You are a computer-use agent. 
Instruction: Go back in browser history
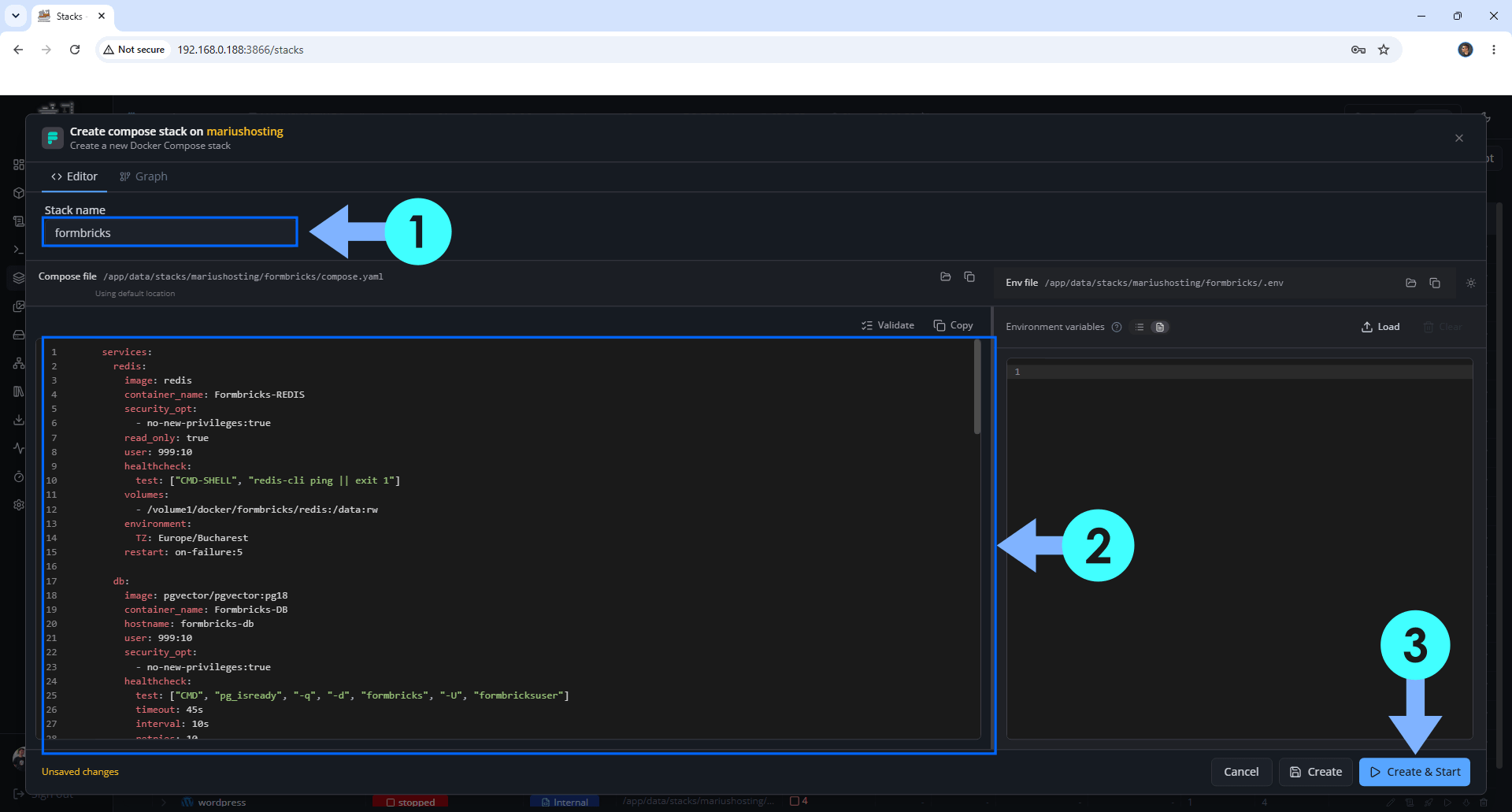point(18,50)
